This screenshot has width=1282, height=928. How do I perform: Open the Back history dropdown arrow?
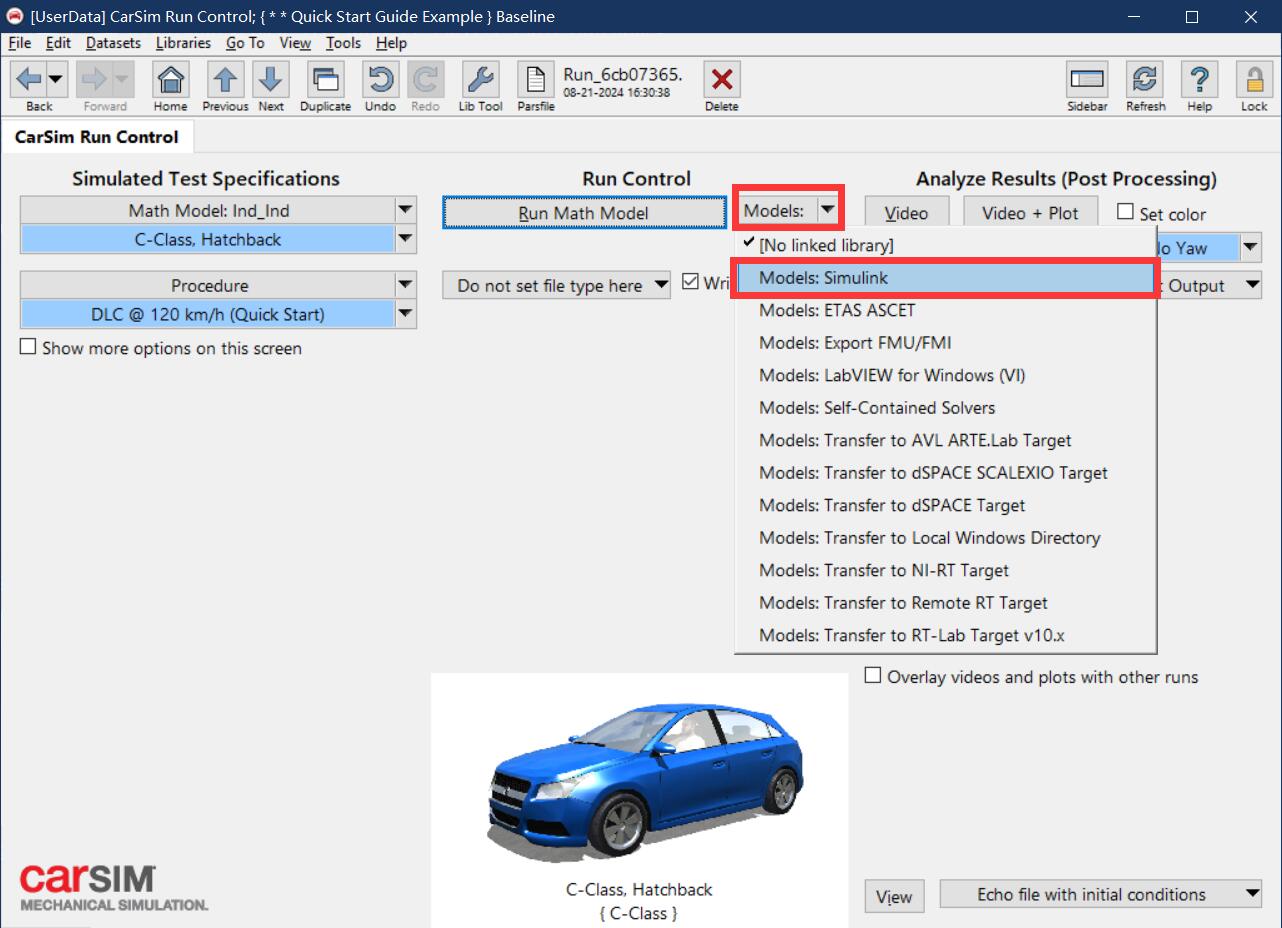(55, 79)
